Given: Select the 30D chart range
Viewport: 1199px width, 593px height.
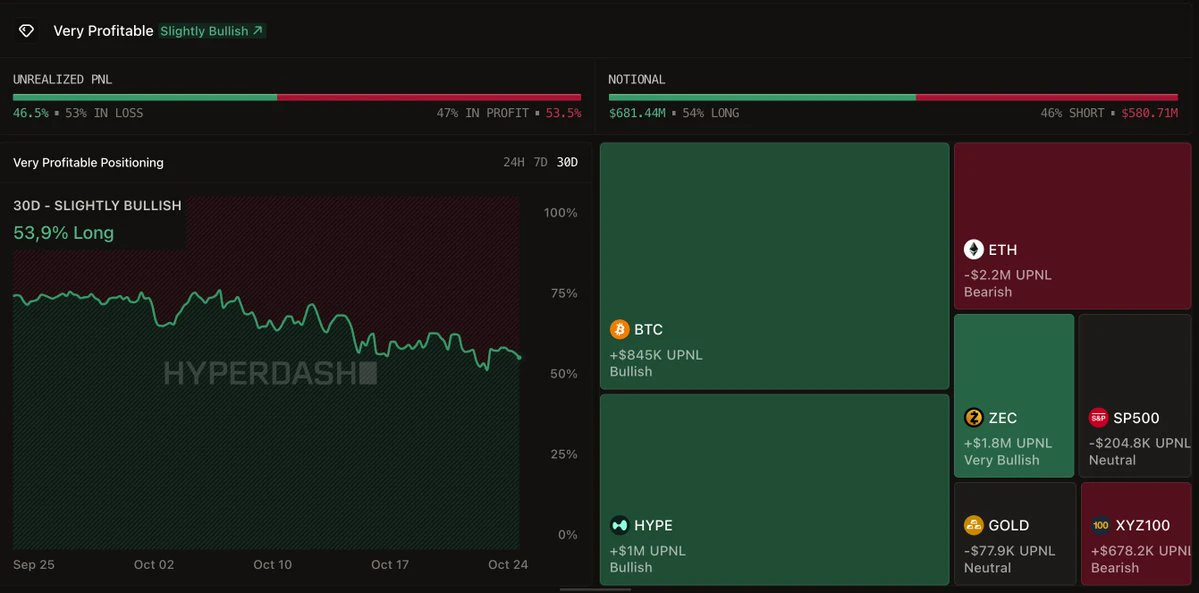Looking at the screenshot, I should (x=567, y=162).
